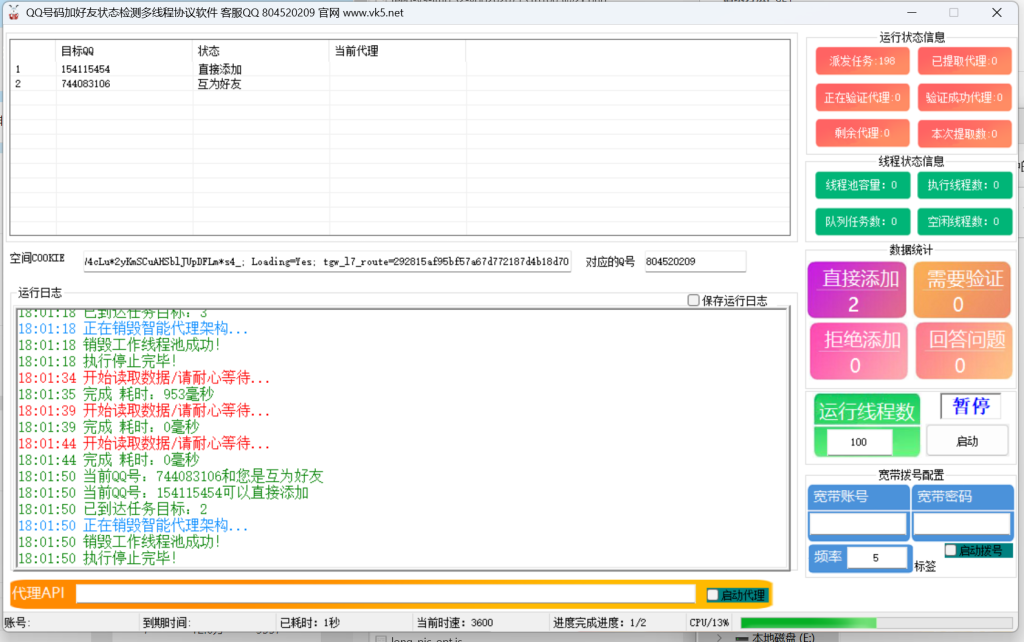
Task: Click the 剩余代理:0 button
Action: [x=862, y=133]
